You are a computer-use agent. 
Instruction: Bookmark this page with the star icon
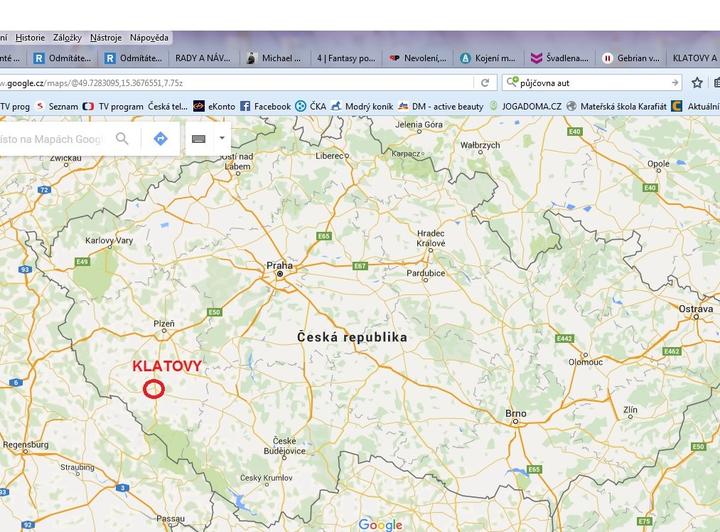697,83
